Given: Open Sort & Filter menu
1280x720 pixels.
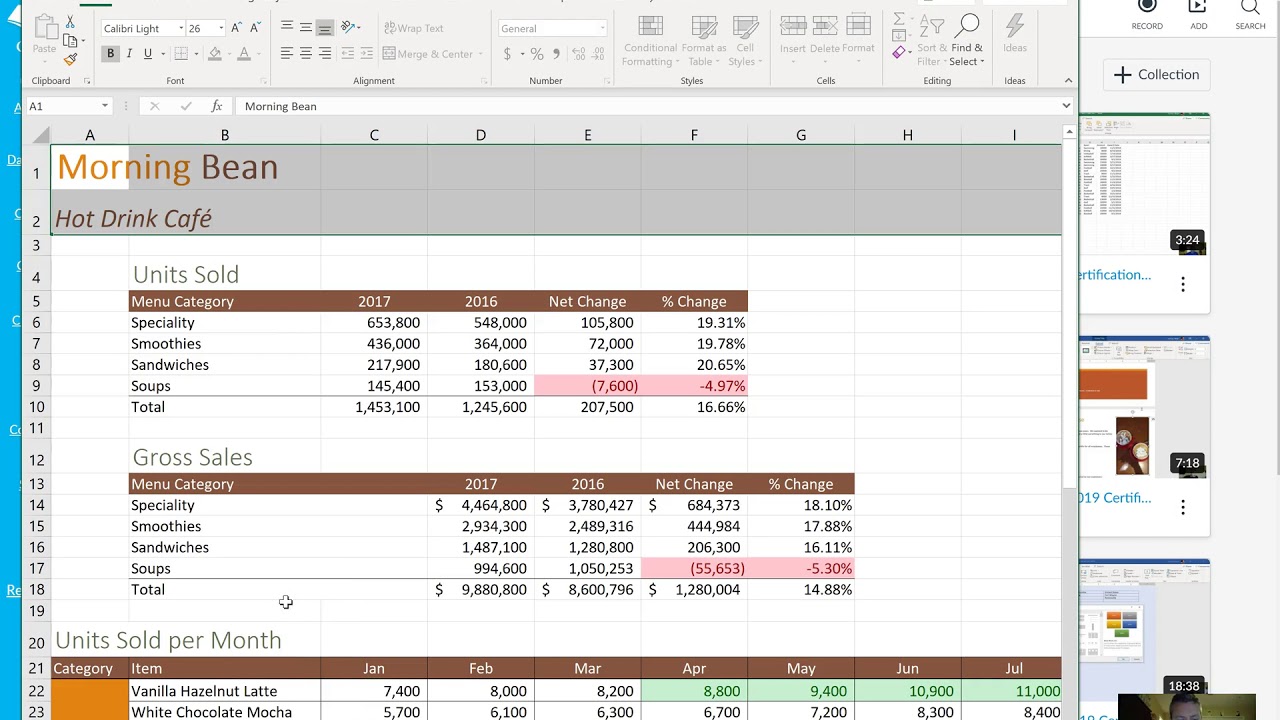Looking at the screenshot, I should (x=932, y=41).
